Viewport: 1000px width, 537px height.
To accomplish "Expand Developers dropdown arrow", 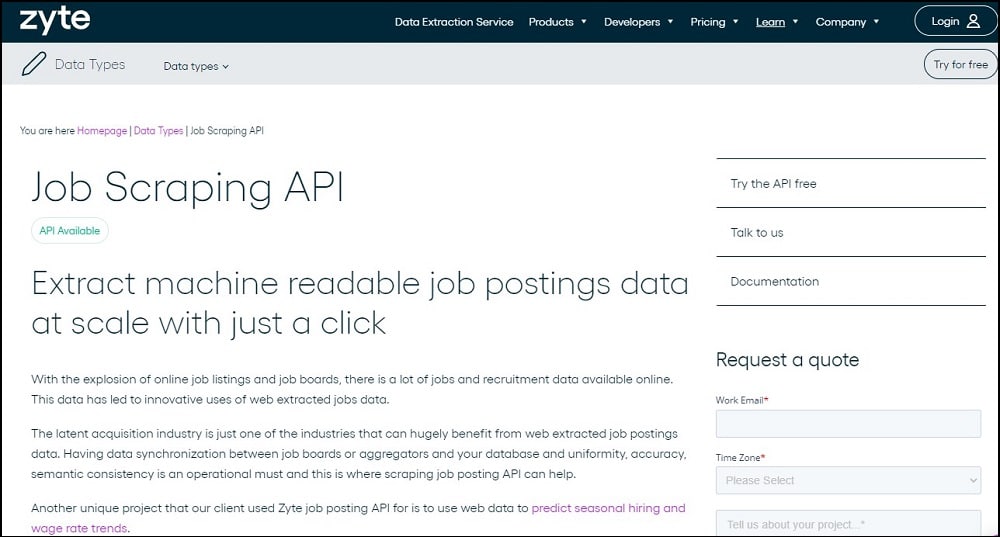I will tap(670, 22).
